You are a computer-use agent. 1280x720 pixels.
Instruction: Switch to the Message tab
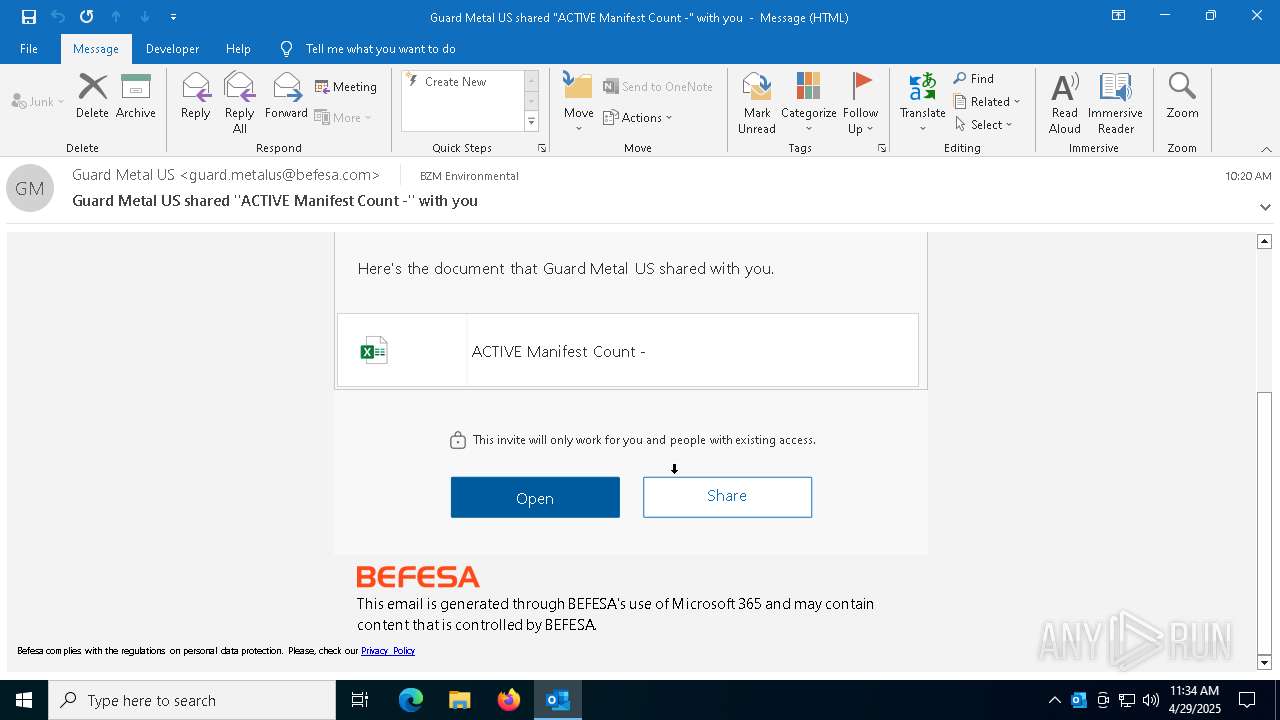(x=96, y=49)
